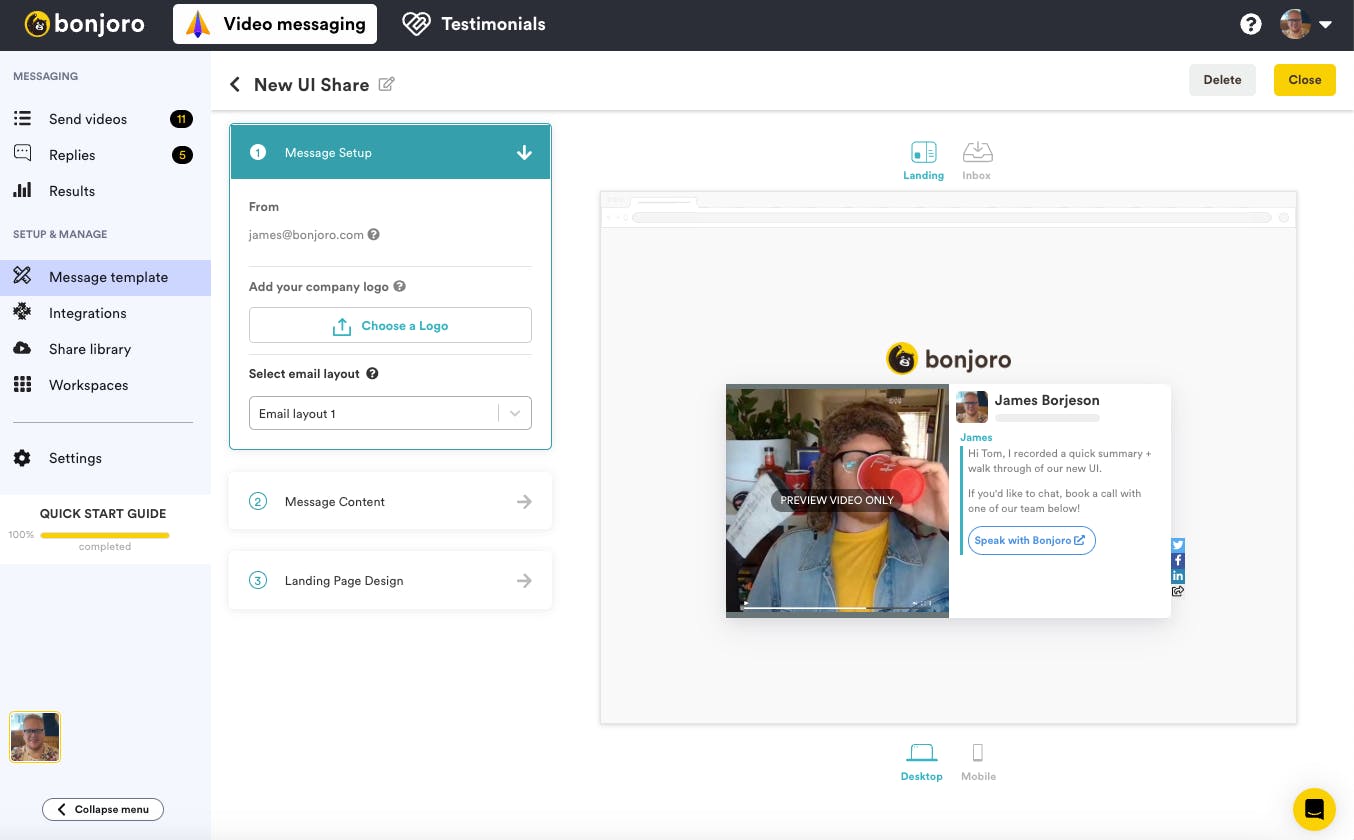Click the share link icon below LinkedIn
1354x840 pixels.
pos(1178,591)
